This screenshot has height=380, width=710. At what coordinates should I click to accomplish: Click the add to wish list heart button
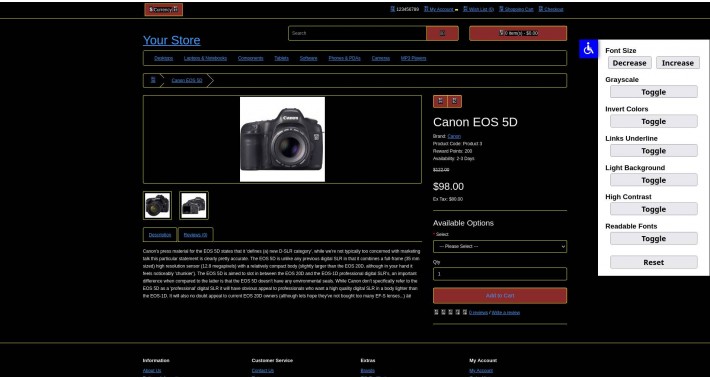[x=440, y=101]
